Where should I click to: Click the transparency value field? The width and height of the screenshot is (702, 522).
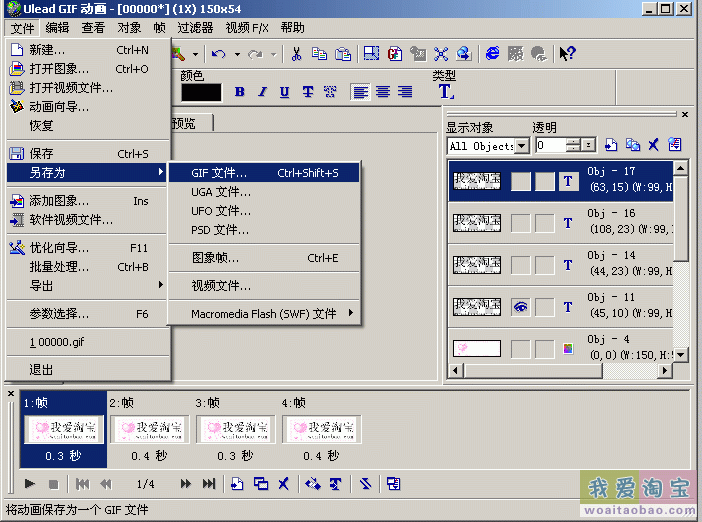point(551,145)
